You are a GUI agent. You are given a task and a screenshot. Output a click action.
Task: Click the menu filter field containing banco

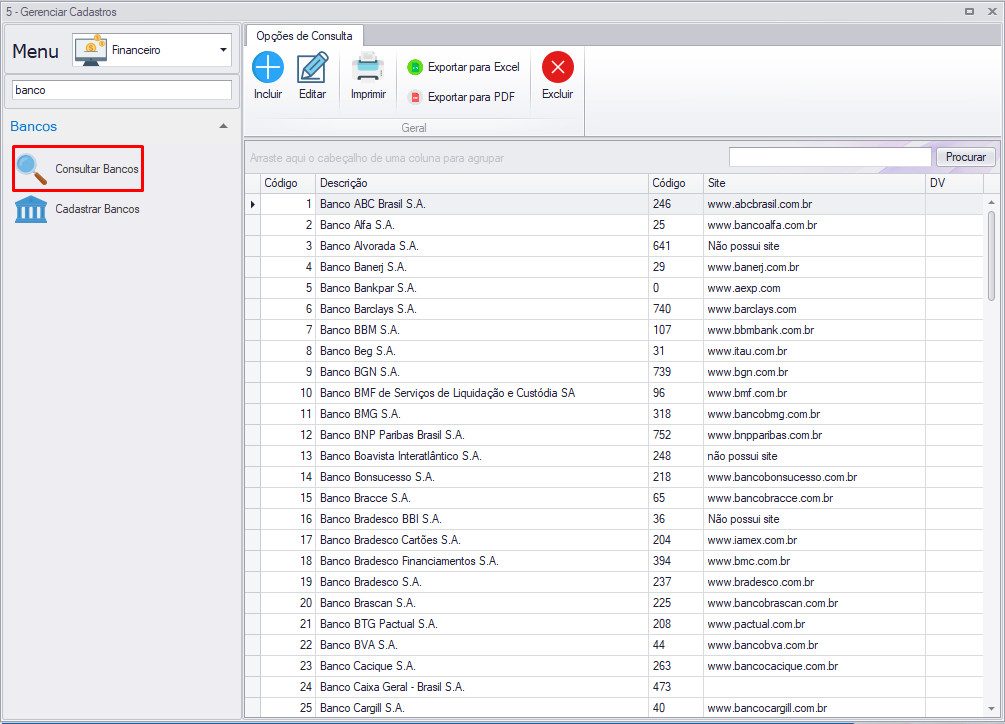coord(122,90)
